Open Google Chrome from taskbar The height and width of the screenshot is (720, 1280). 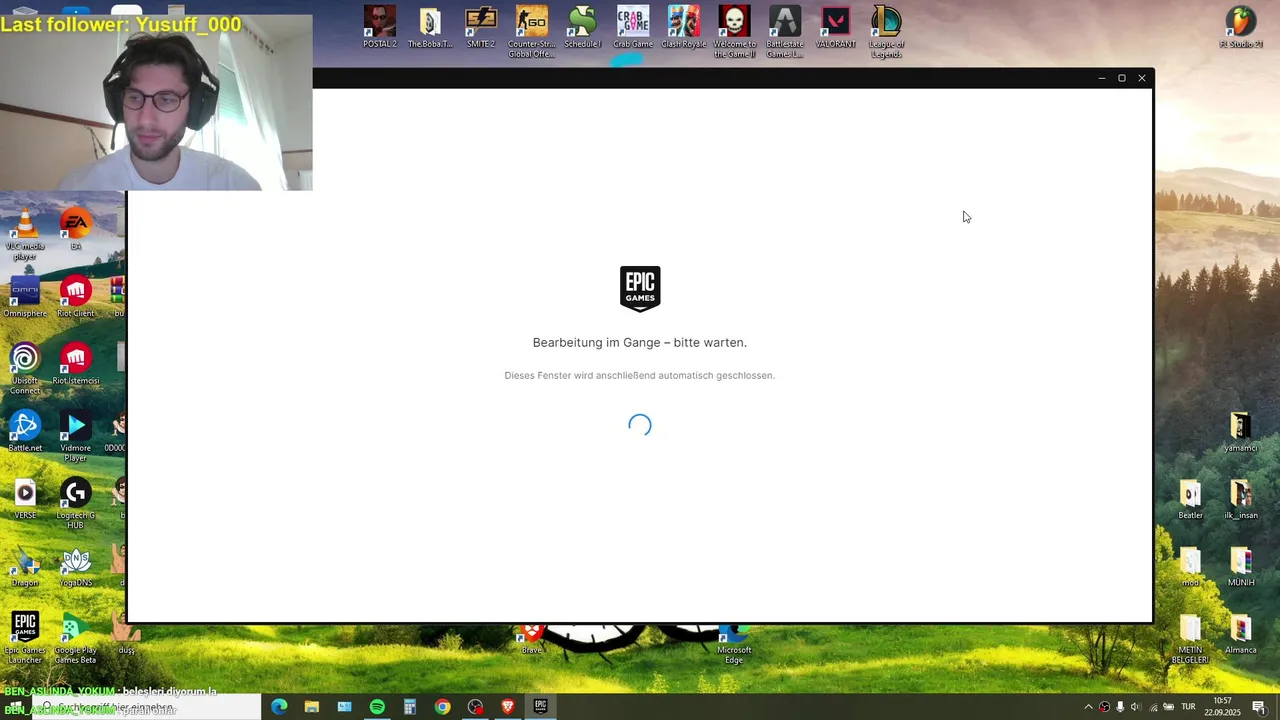[x=442, y=707]
